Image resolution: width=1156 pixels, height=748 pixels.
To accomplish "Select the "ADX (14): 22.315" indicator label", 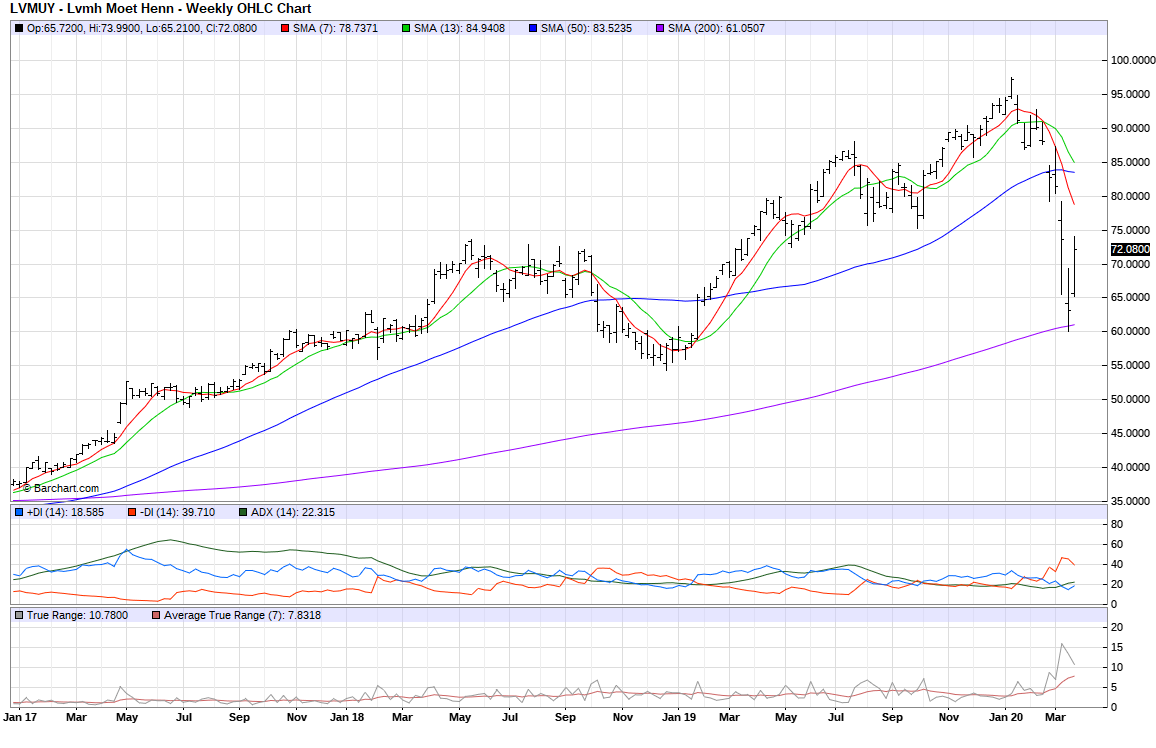I will point(293,512).
